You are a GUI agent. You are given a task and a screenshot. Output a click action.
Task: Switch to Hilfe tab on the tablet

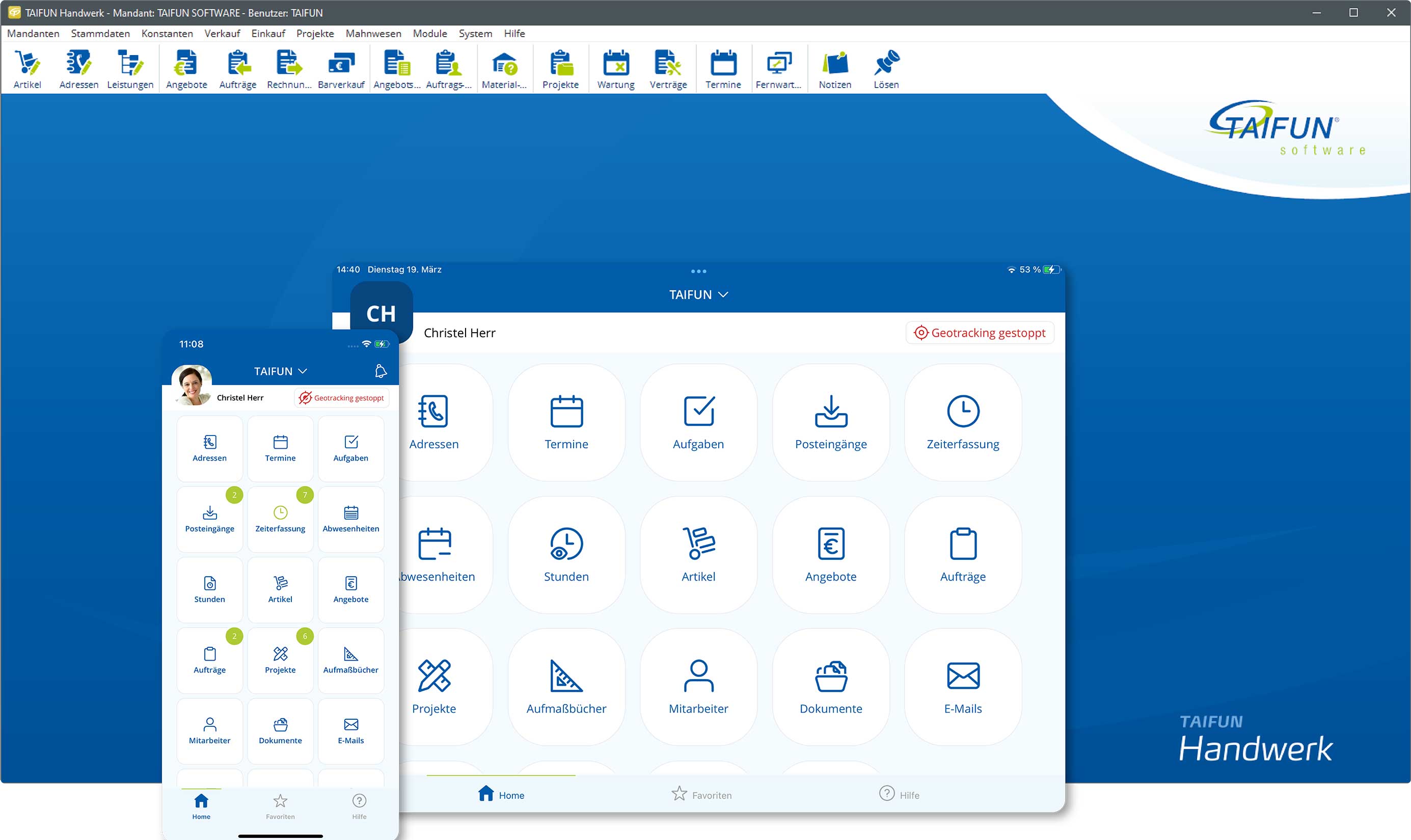click(x=899, y=794)
